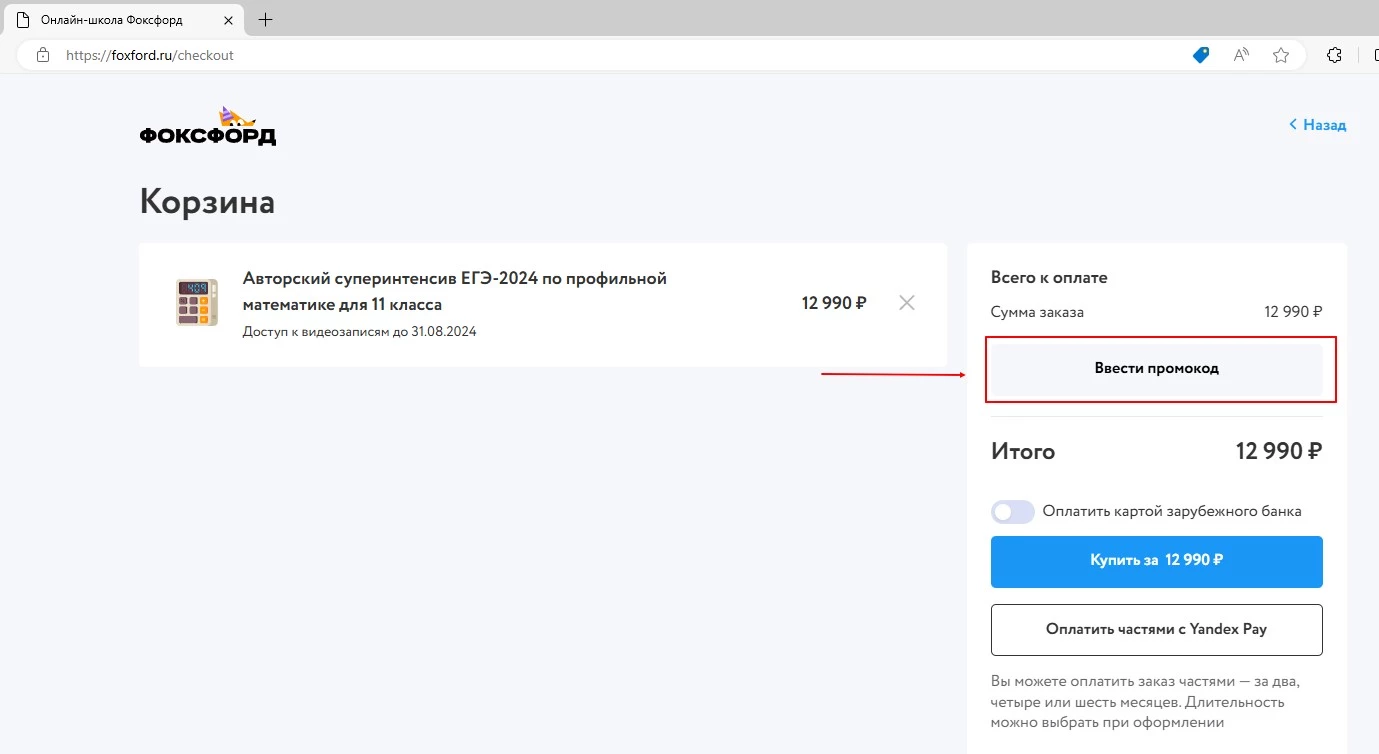
Task: Choose Оплатить частями с Yandex Pay
Action: click(x=1157, y=629)
